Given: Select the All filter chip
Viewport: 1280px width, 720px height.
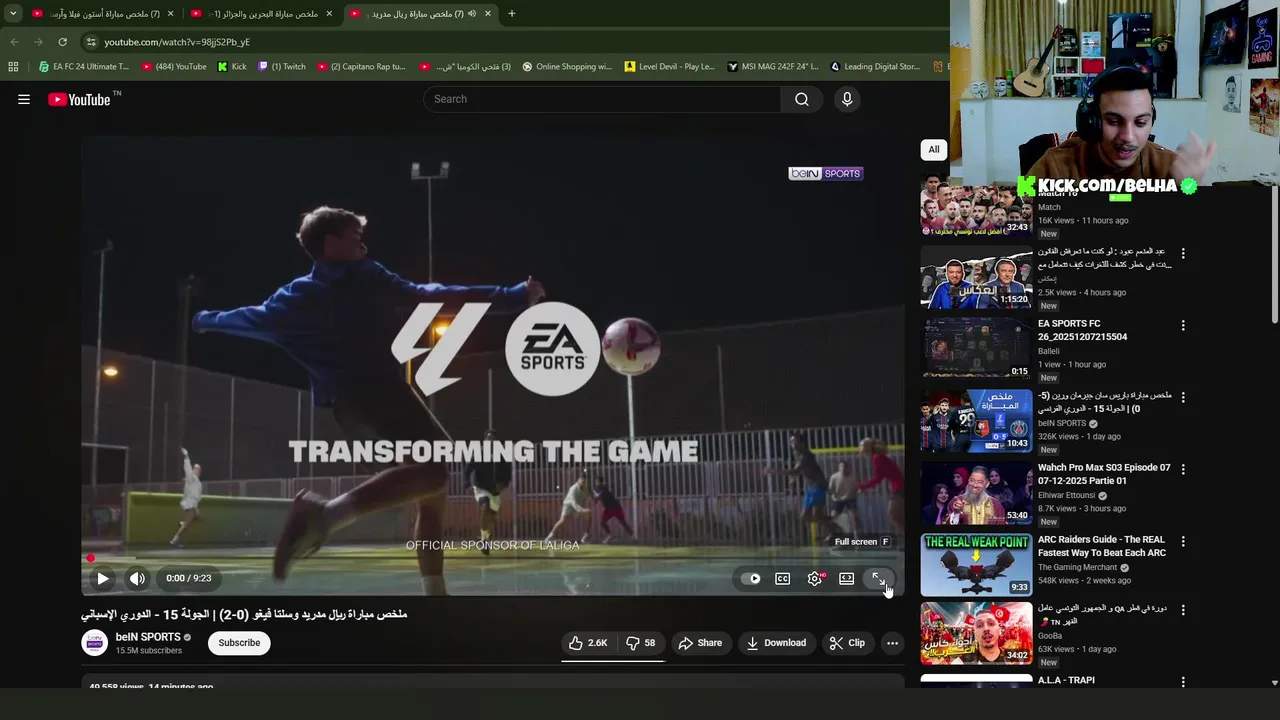Looking at the screenshot, I should click(934, 149).
